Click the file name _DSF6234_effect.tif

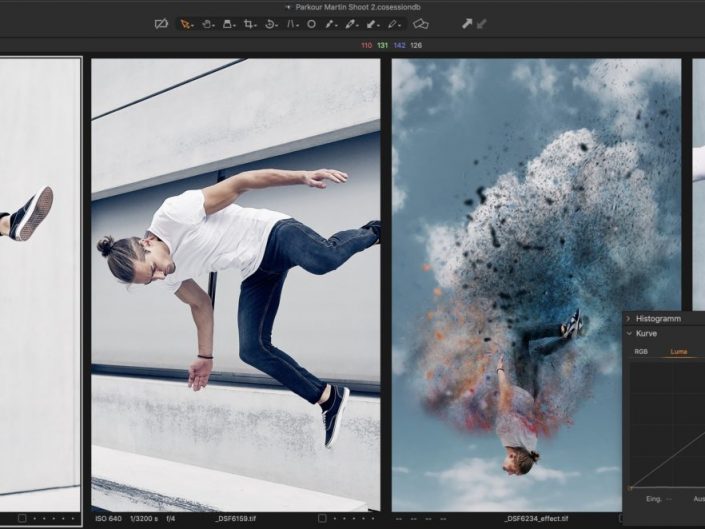[536, 519]
